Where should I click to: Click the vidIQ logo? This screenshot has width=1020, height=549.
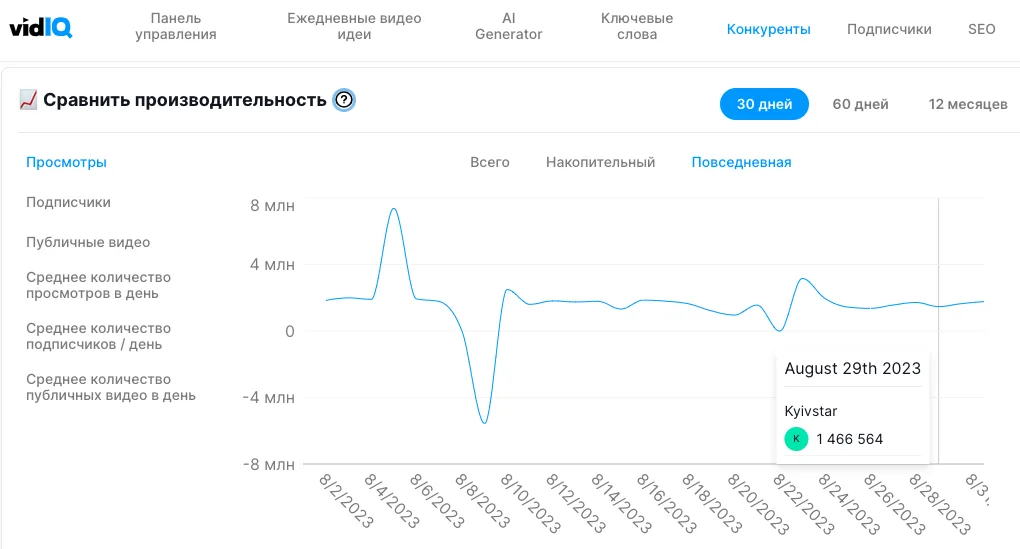40,27
